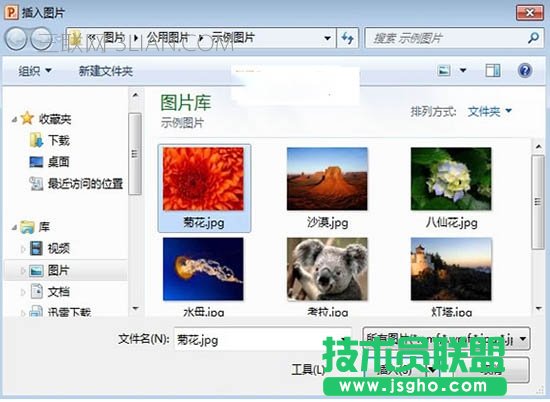The image size is (550, 402).
Task: Select 八仙花.jpg thumbnail
Action: pos(451,179)
